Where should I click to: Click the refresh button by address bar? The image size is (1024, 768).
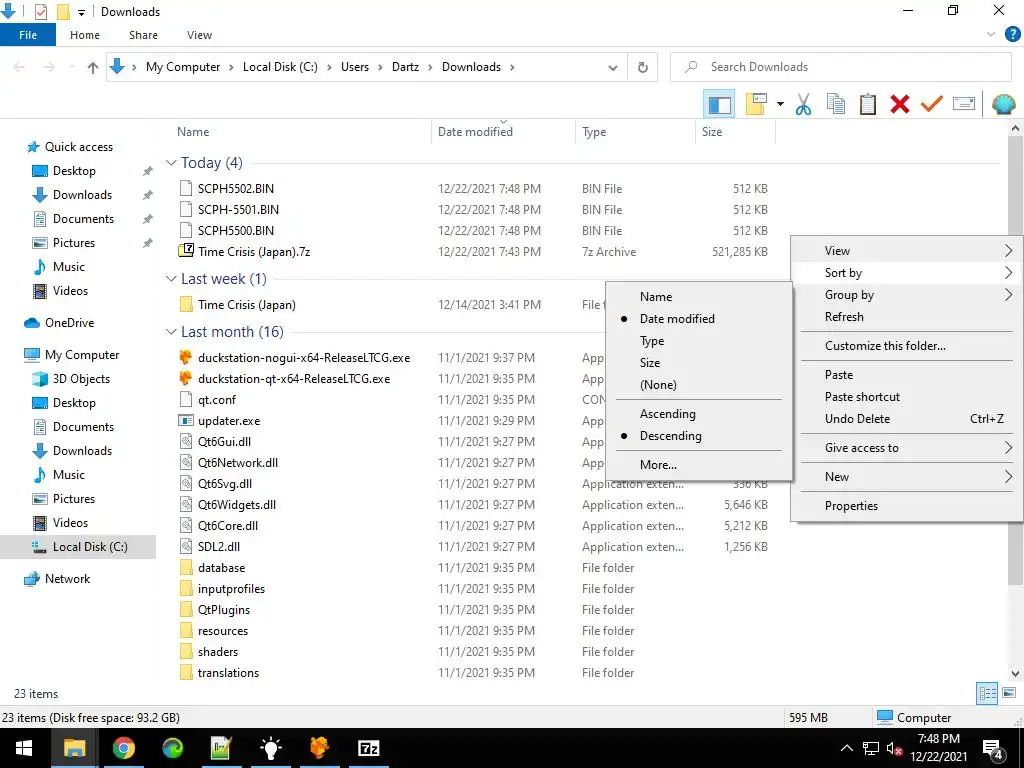643,67
